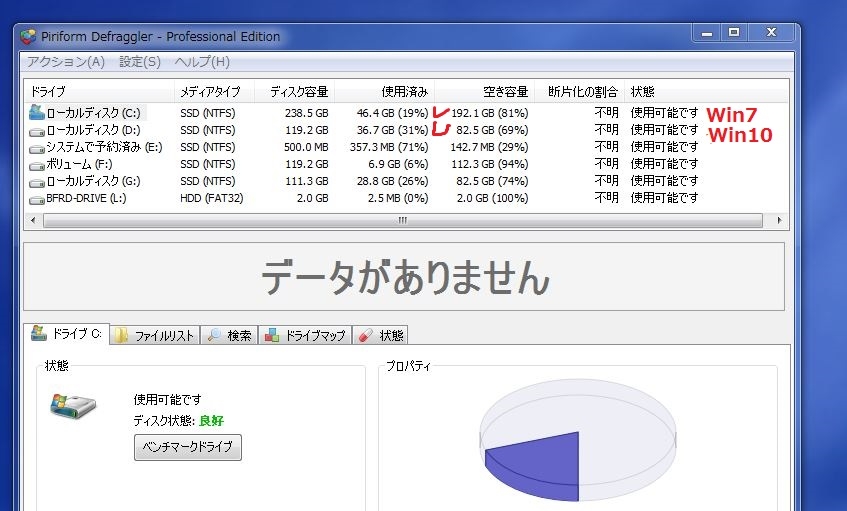Sort by the ディスク容量 column header
This screenshot has width=847, height=511.
pos(294,92)
